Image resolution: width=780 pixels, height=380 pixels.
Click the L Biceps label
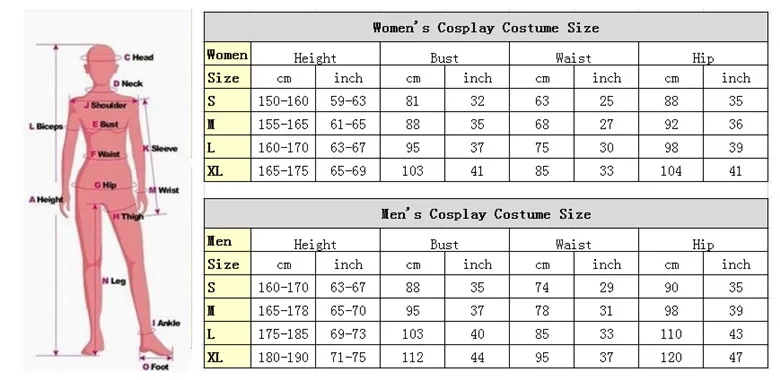(46, 127)
